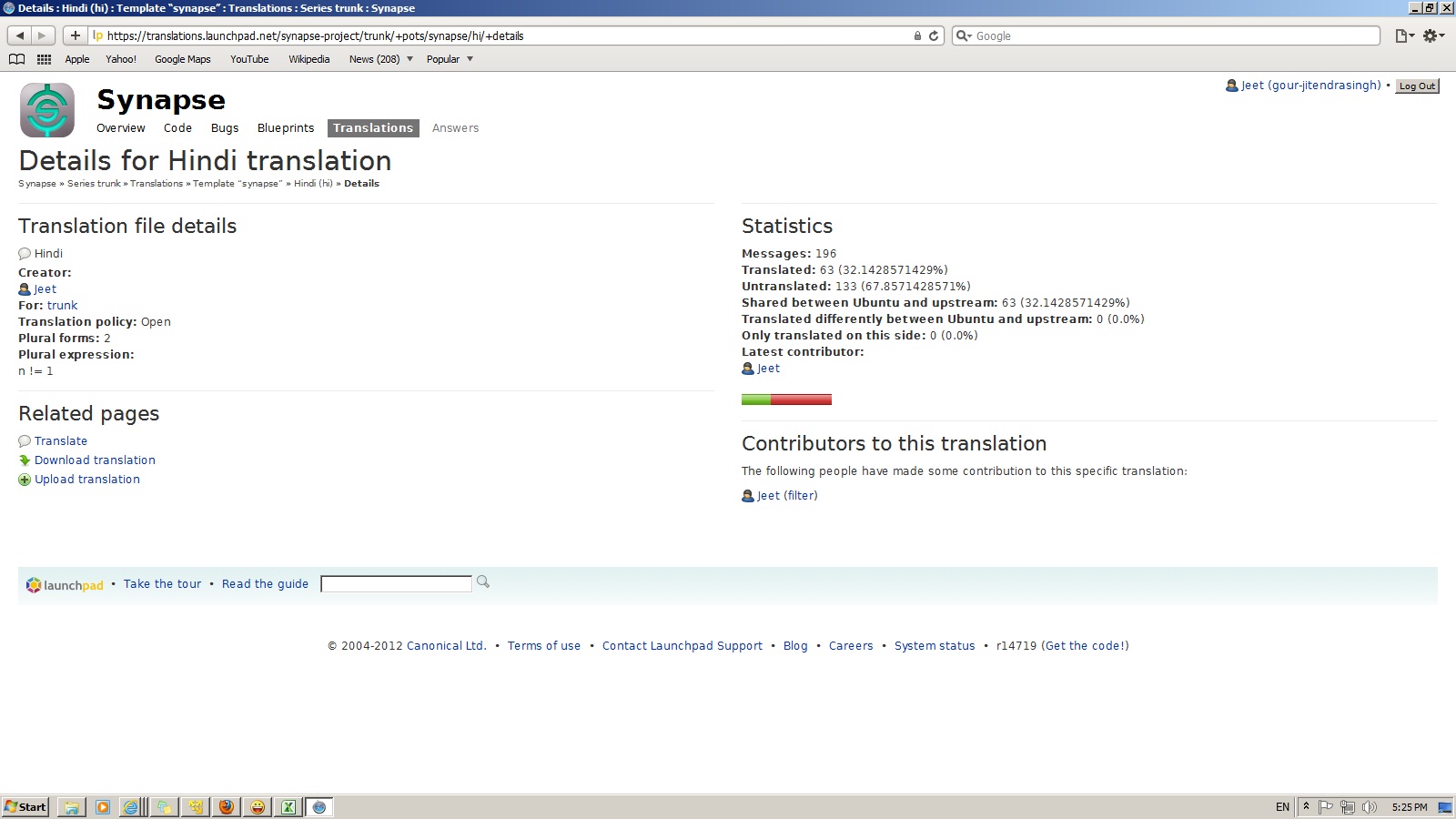Click the reload page icon in address bar
Image resolution: width=1456 pixels, height=819 pixels.
coord(934,36)
